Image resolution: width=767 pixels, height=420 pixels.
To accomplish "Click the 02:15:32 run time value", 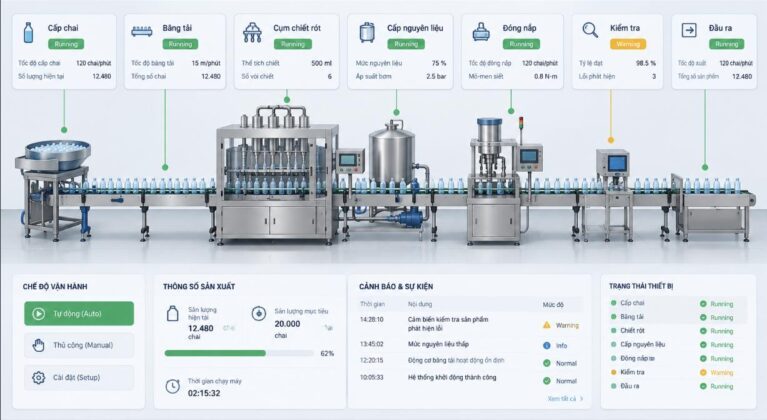I will point(204,393).
